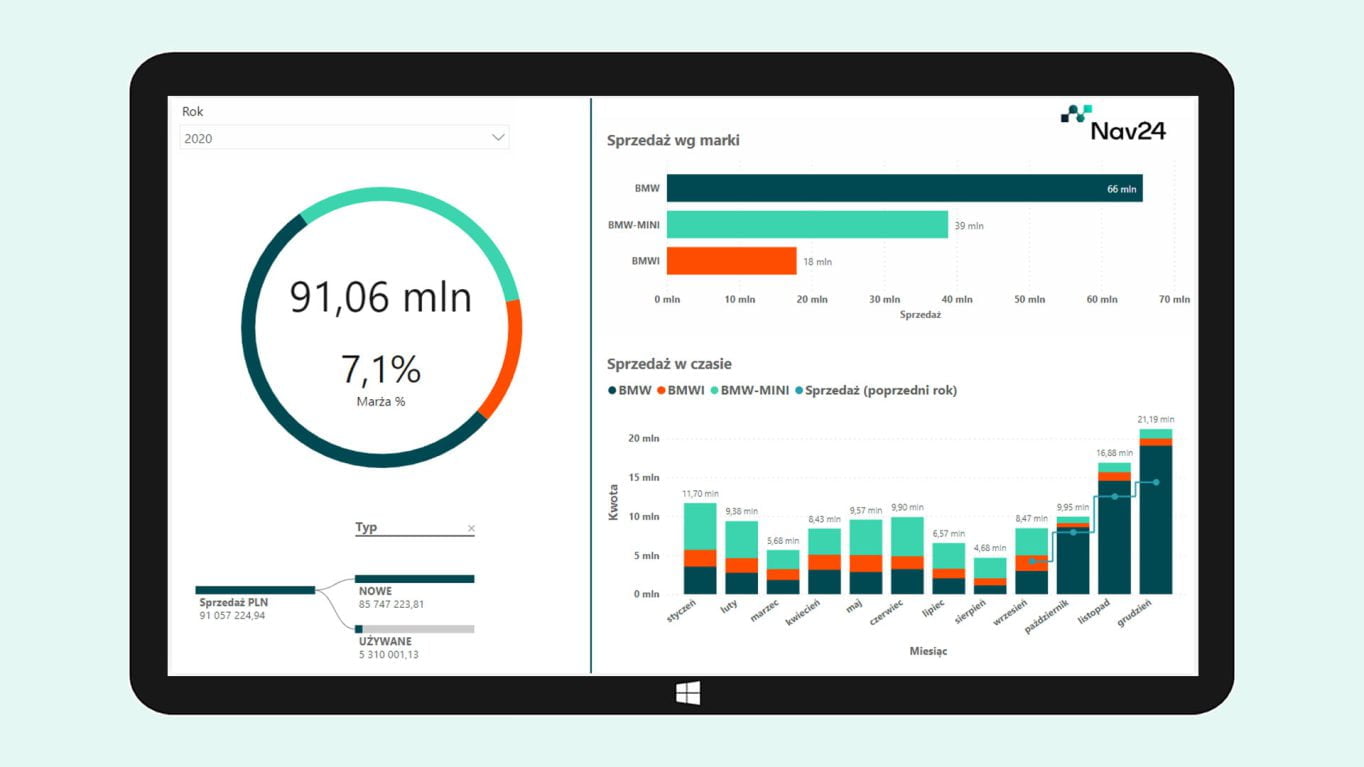Click the 5 310 001,13 value
Image resolution: width=1364 pixels, height=767 pixels.
(388, 655)
